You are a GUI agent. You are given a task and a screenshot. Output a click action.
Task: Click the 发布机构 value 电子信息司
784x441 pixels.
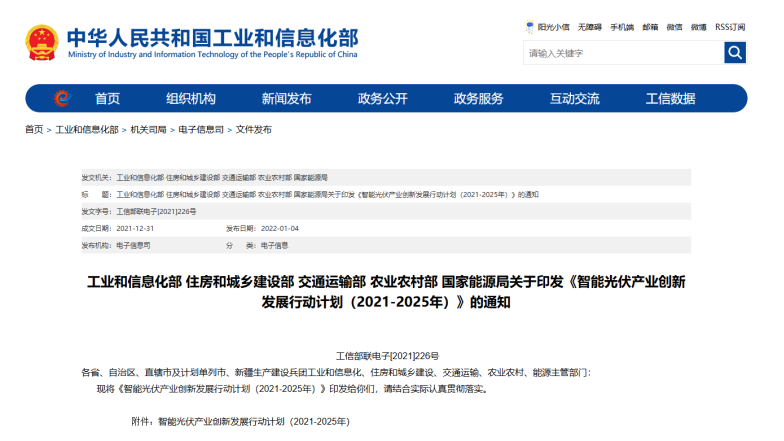pyautogui.click(x=133, y=246)
